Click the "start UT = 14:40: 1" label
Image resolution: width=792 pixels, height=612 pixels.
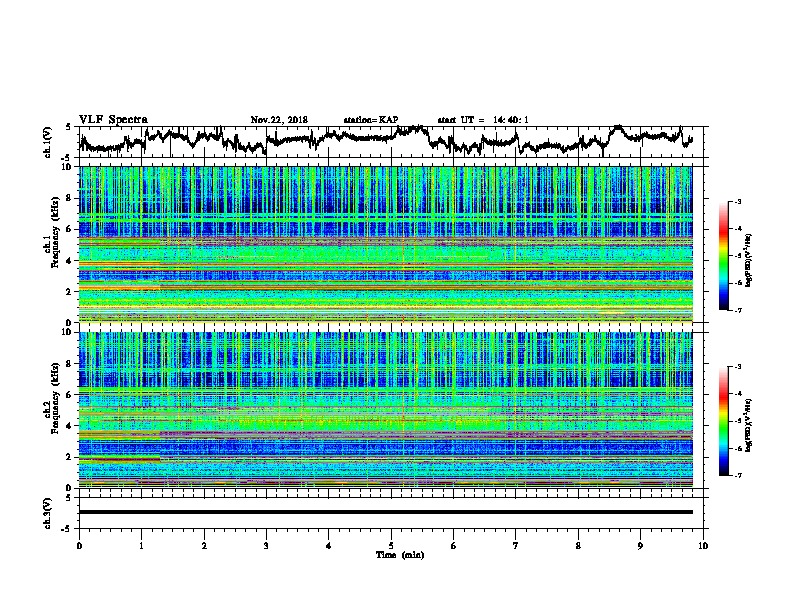click(x=483, y=120)
